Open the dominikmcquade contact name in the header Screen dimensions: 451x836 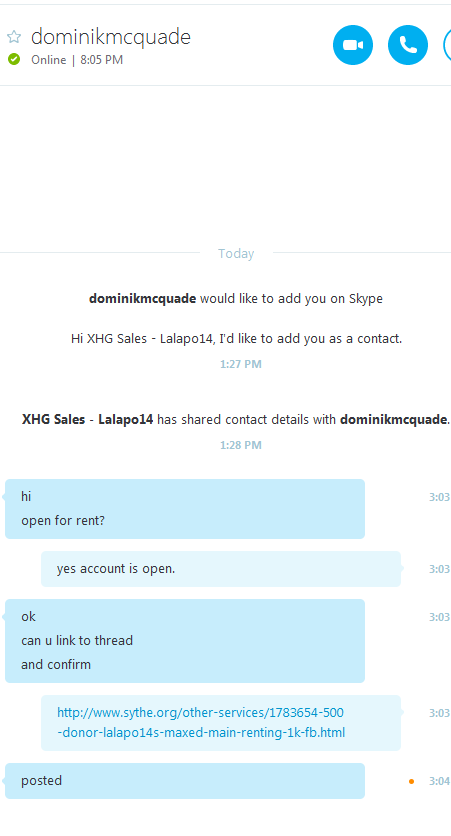pos(111,37)
